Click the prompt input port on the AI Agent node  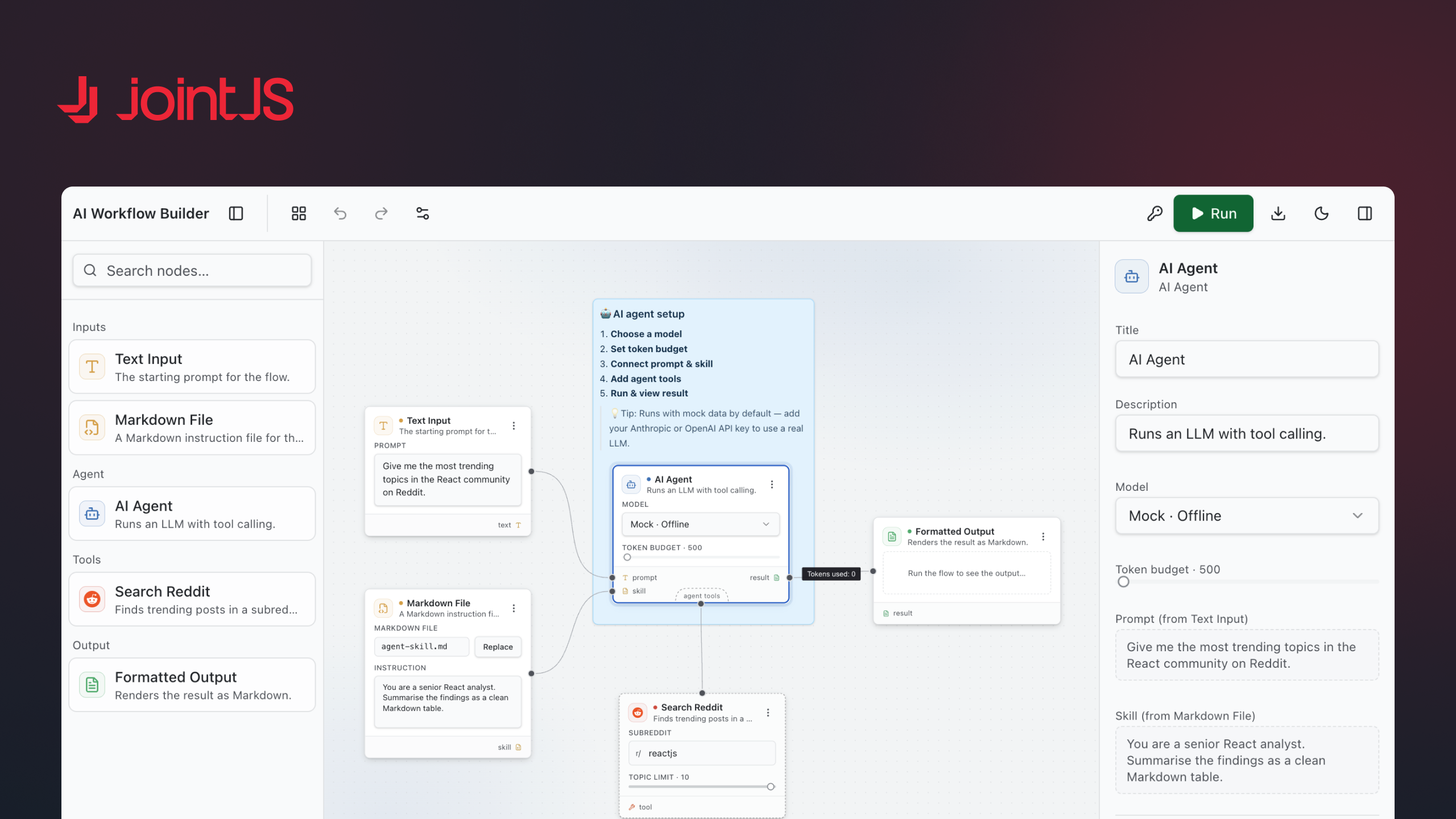(613, 577)
